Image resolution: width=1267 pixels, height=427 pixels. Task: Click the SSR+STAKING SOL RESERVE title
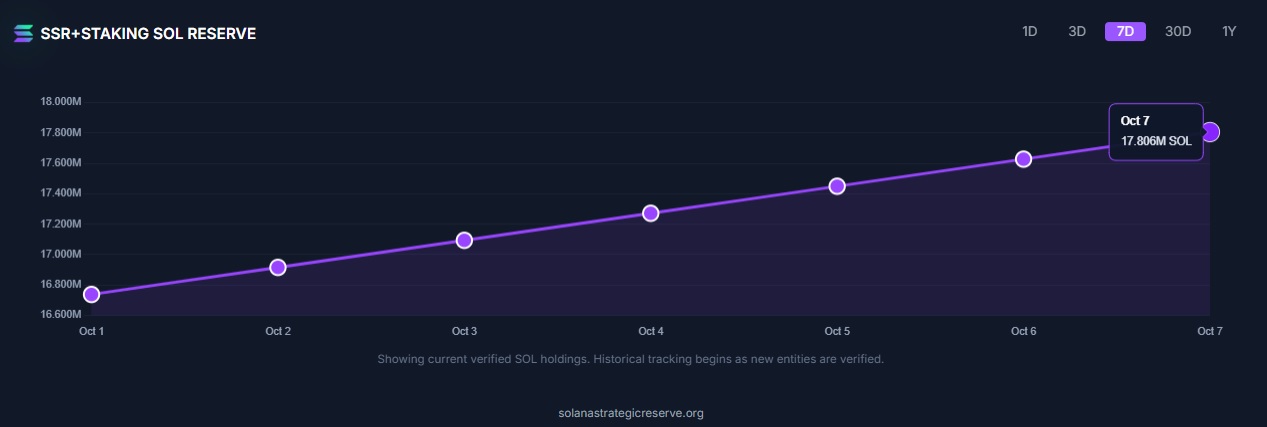148,34
